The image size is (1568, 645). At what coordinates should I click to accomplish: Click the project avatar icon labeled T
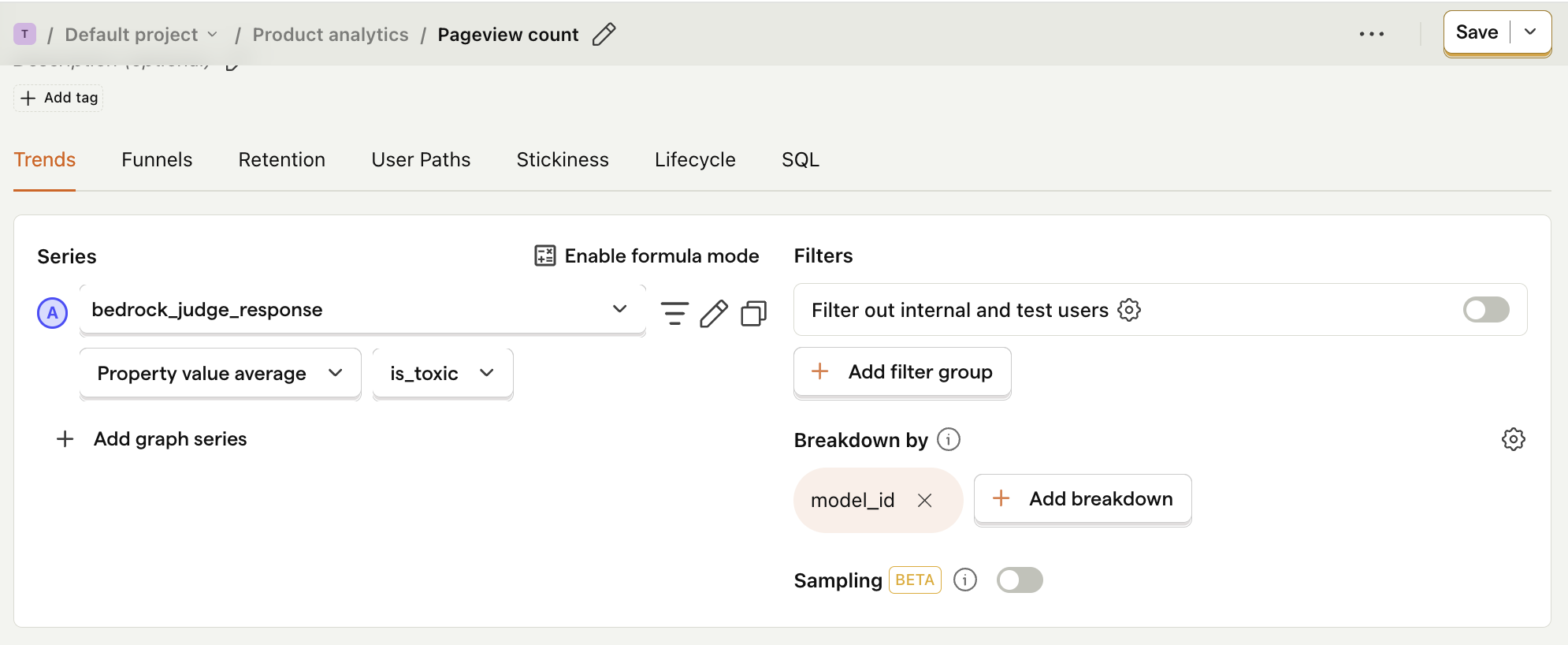coord(25,34)
